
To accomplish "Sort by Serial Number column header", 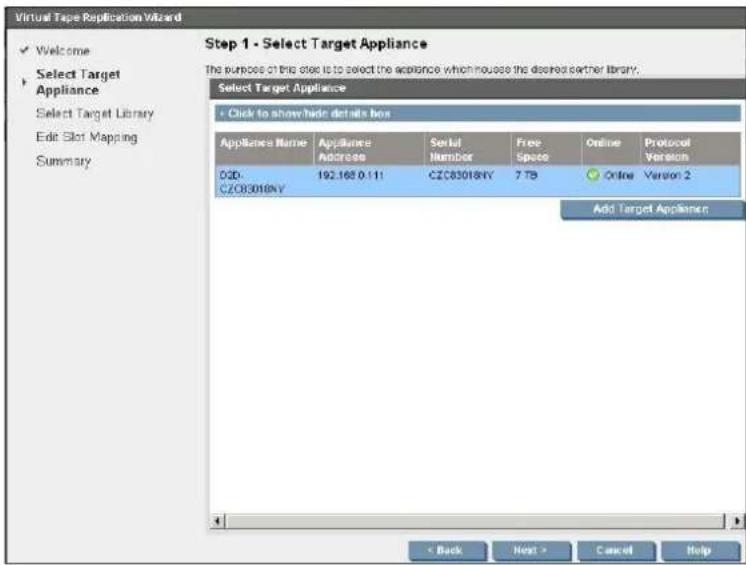I will tap(468, 149).
